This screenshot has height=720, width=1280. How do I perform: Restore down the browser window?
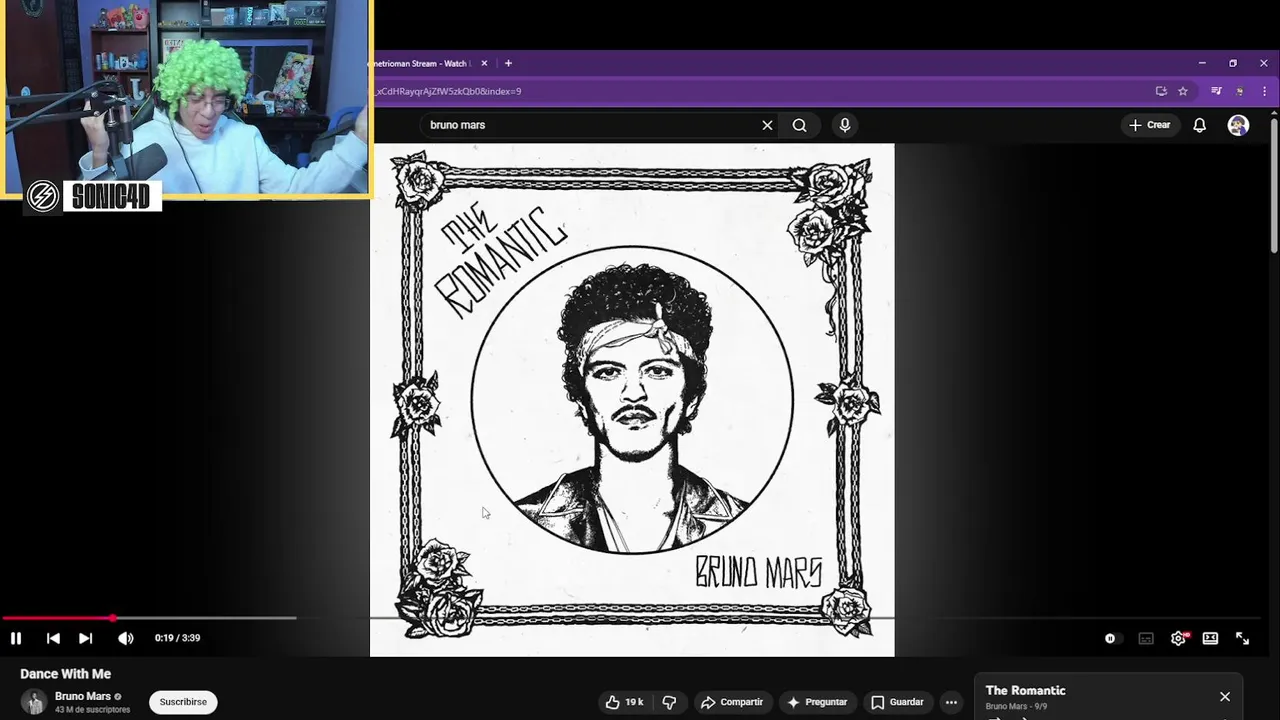tap(1233, 63)
